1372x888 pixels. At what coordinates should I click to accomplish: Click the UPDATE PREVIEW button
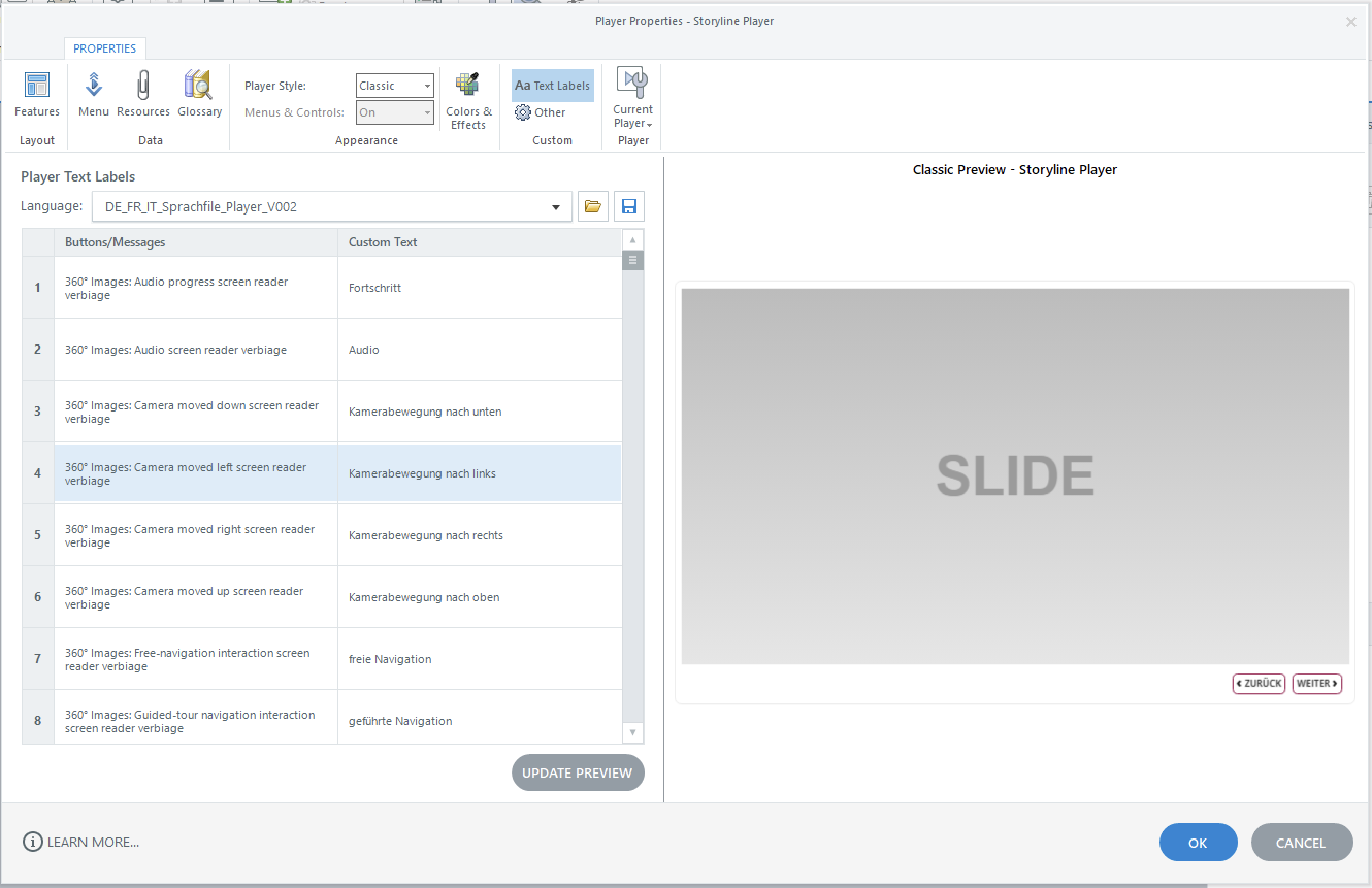(x=577, y=772)
